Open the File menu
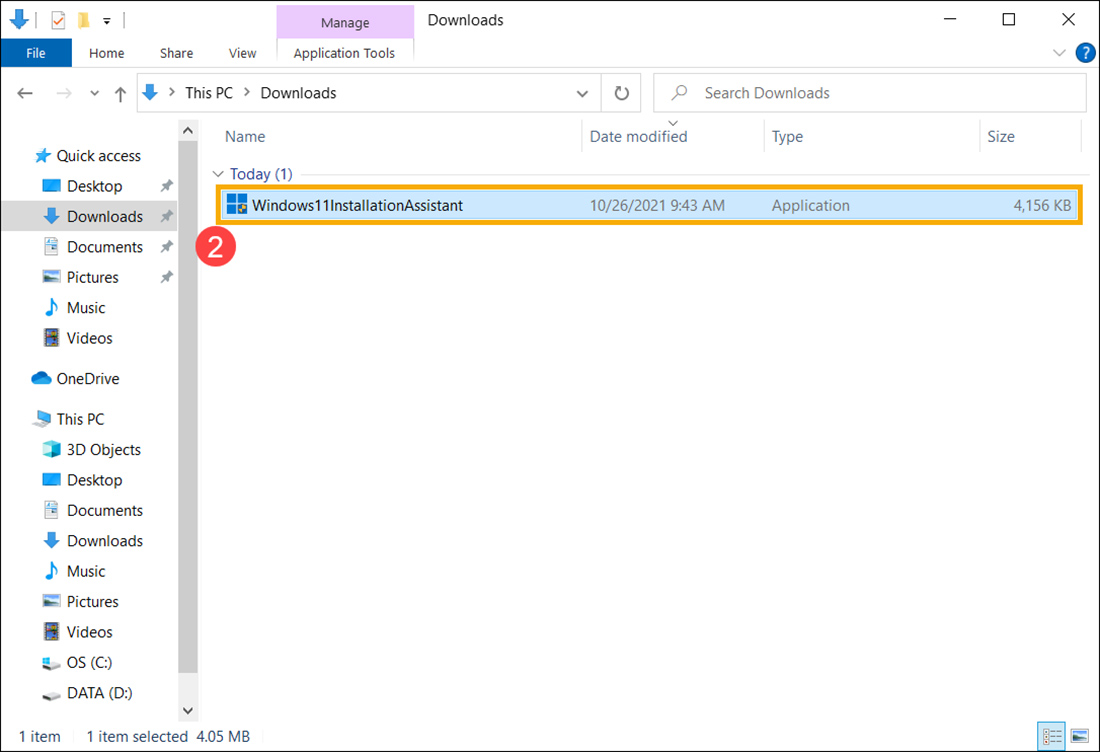1100x752 pixels. (x=36, y=53)
